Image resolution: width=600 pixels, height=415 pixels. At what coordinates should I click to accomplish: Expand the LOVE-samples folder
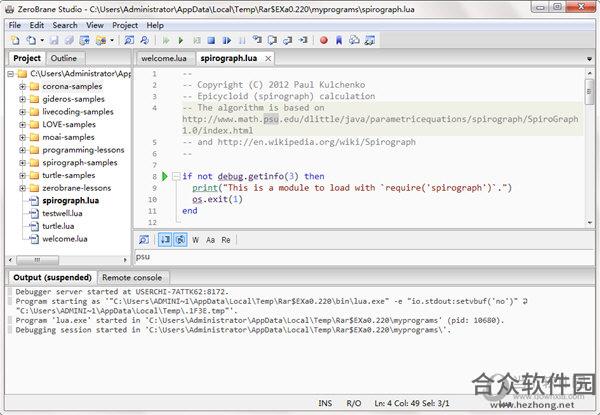coord(23,124)
